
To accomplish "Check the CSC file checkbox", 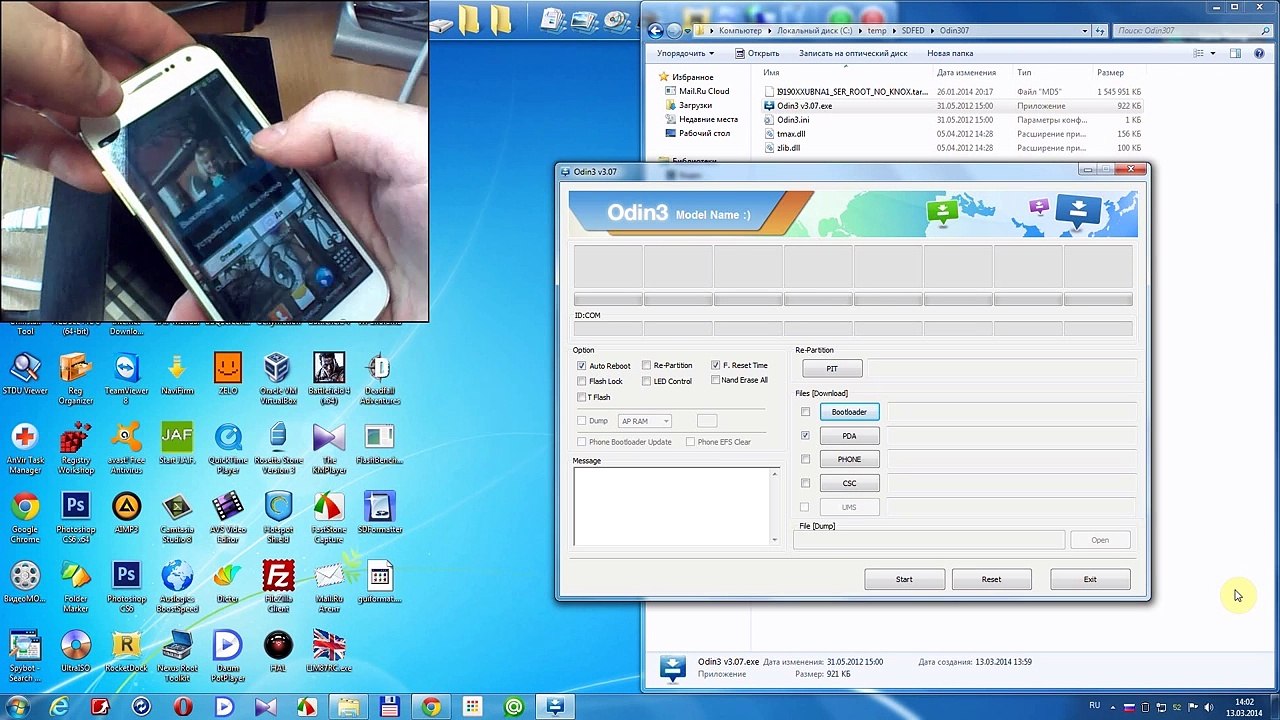I will pyautogui.click(x=805, y=483).
